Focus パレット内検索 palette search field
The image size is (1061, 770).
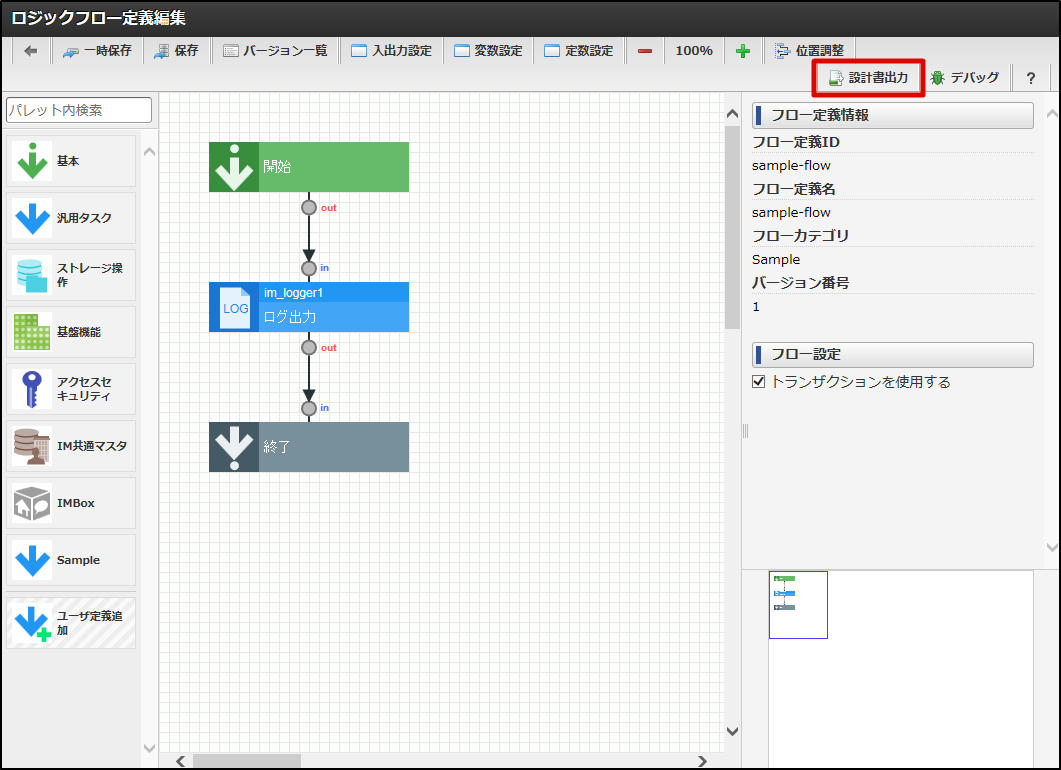point(78,110)
